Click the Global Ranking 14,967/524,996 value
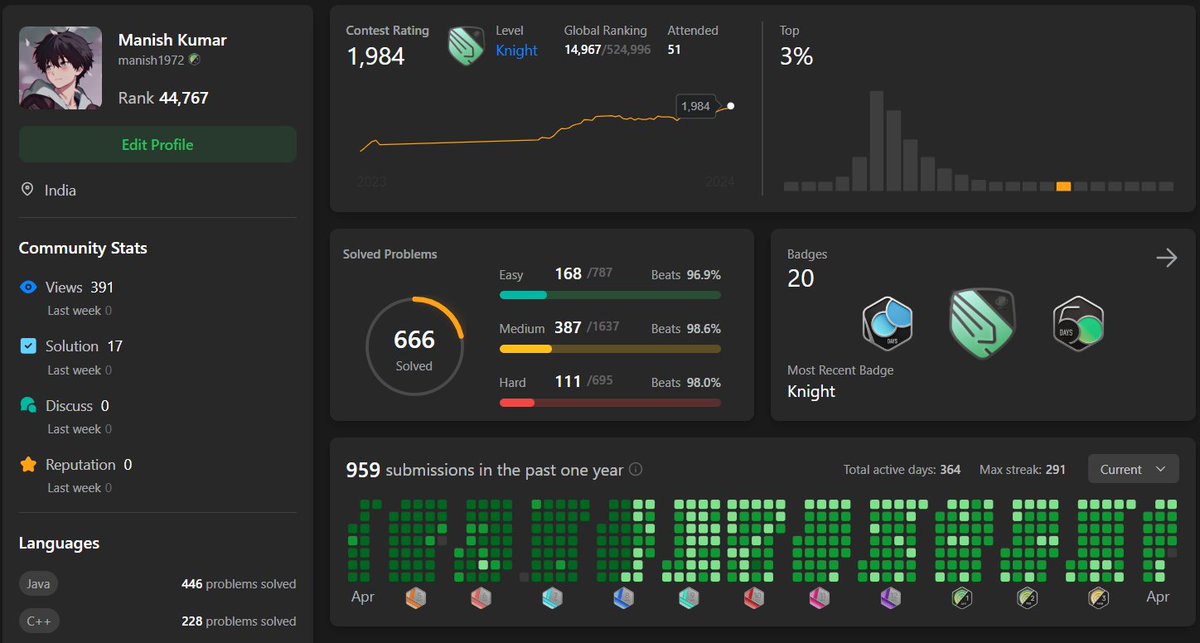Viewport: 1200px width, 643px height. [x=607, y=49]
